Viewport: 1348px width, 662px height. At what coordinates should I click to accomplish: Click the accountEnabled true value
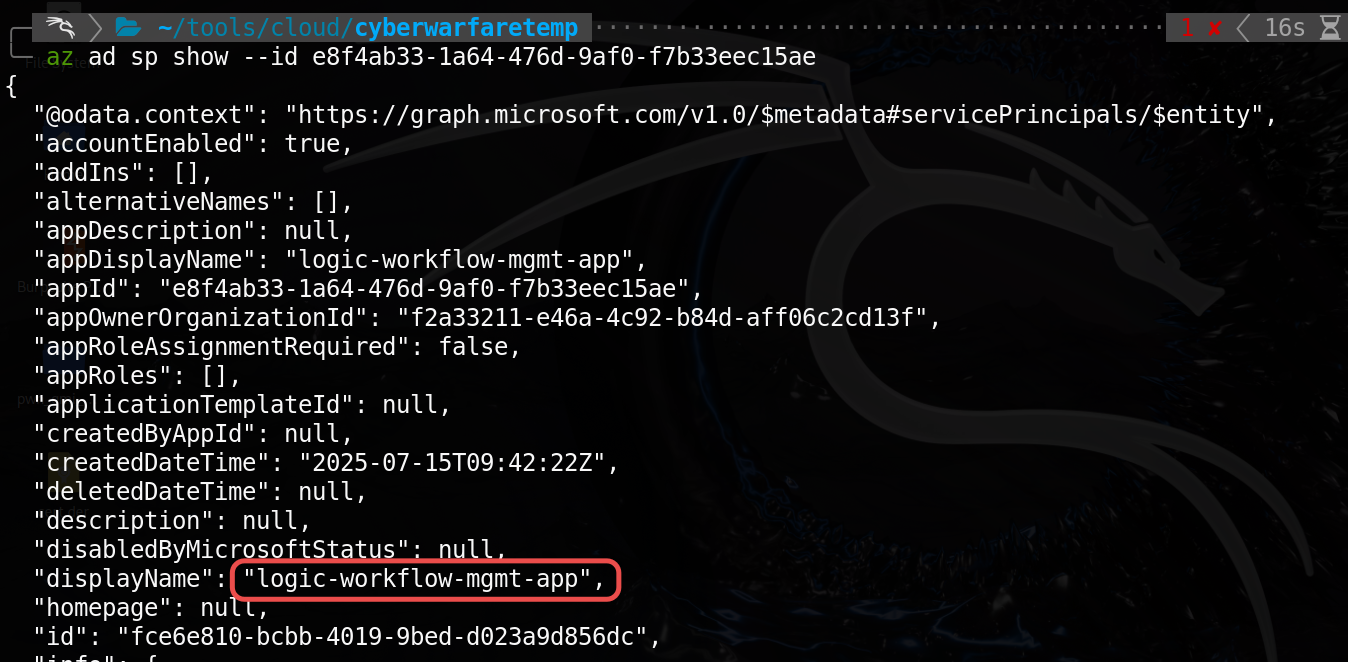coord(312,144)
